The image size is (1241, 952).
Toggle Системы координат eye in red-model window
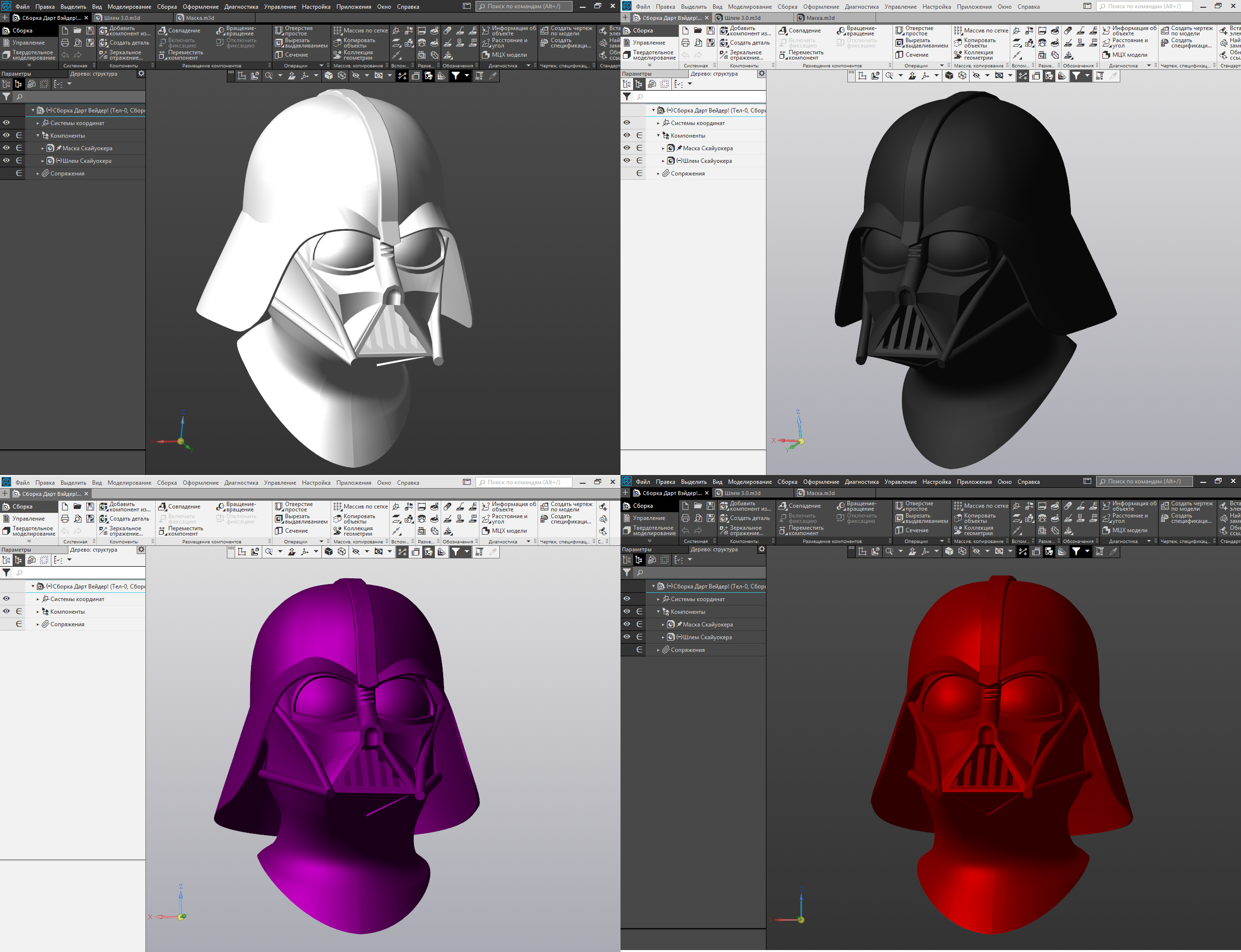pyautogui.click(x=627, y=599)
